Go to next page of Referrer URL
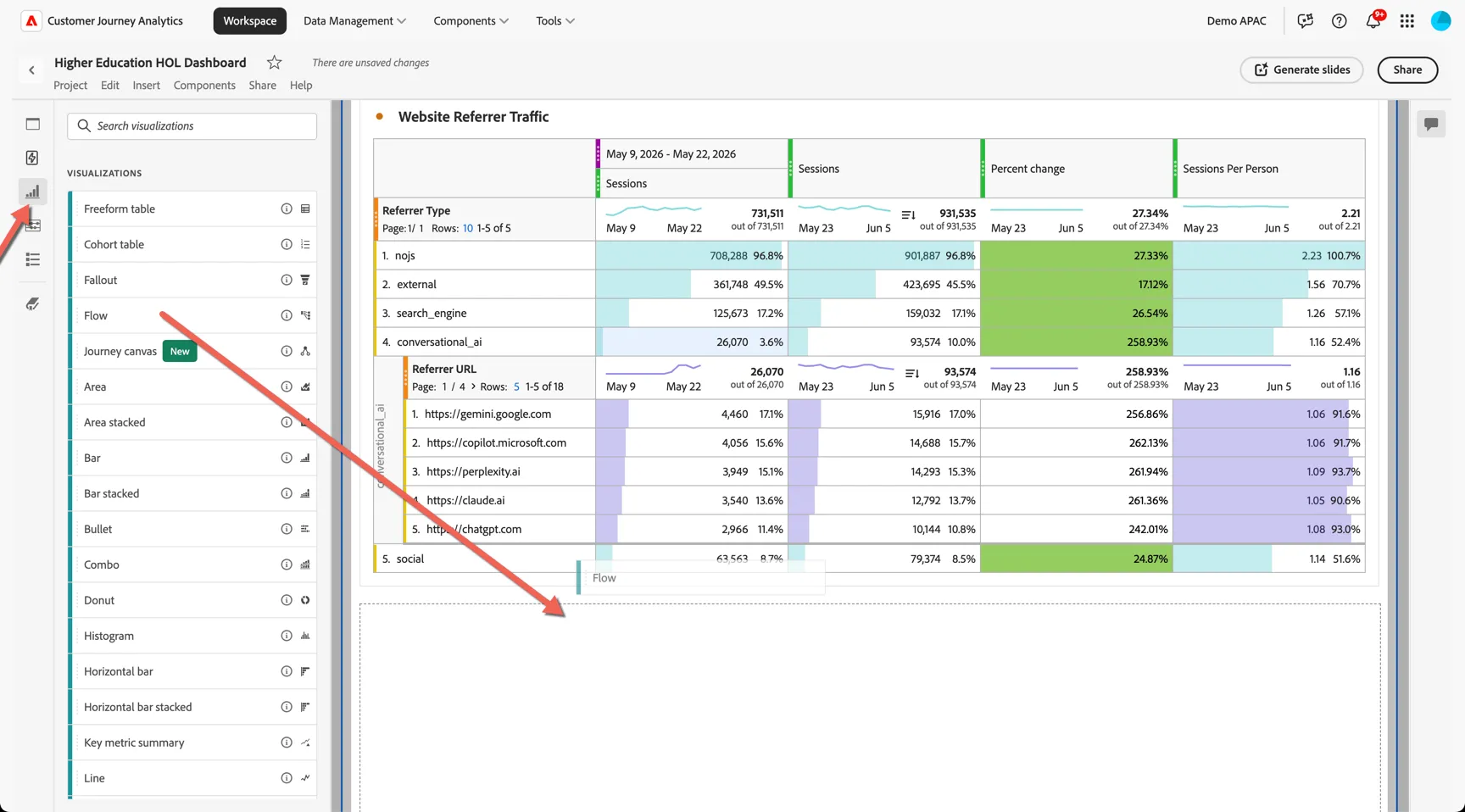 point(473,387)
